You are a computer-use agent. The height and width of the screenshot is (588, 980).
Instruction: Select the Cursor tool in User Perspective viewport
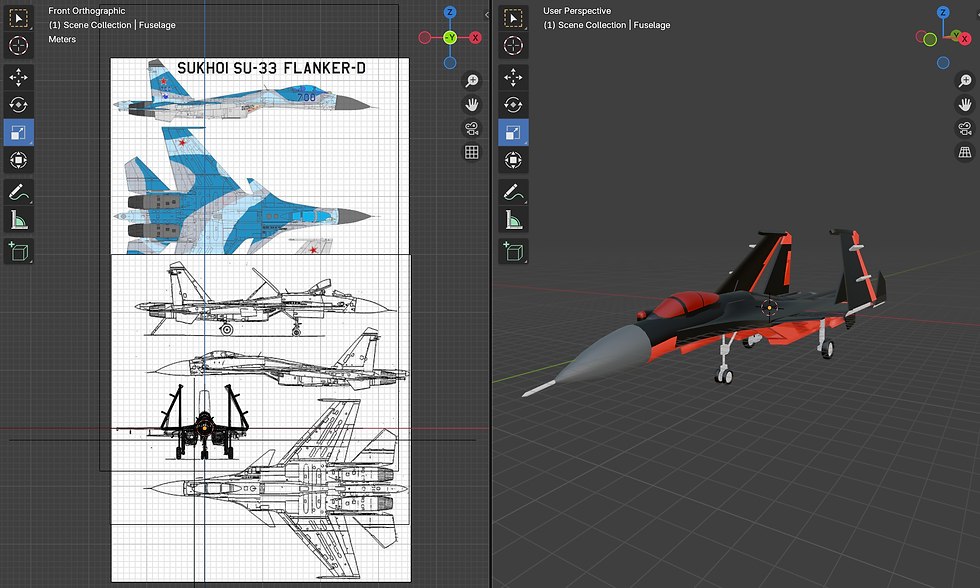tap(513, 46)
